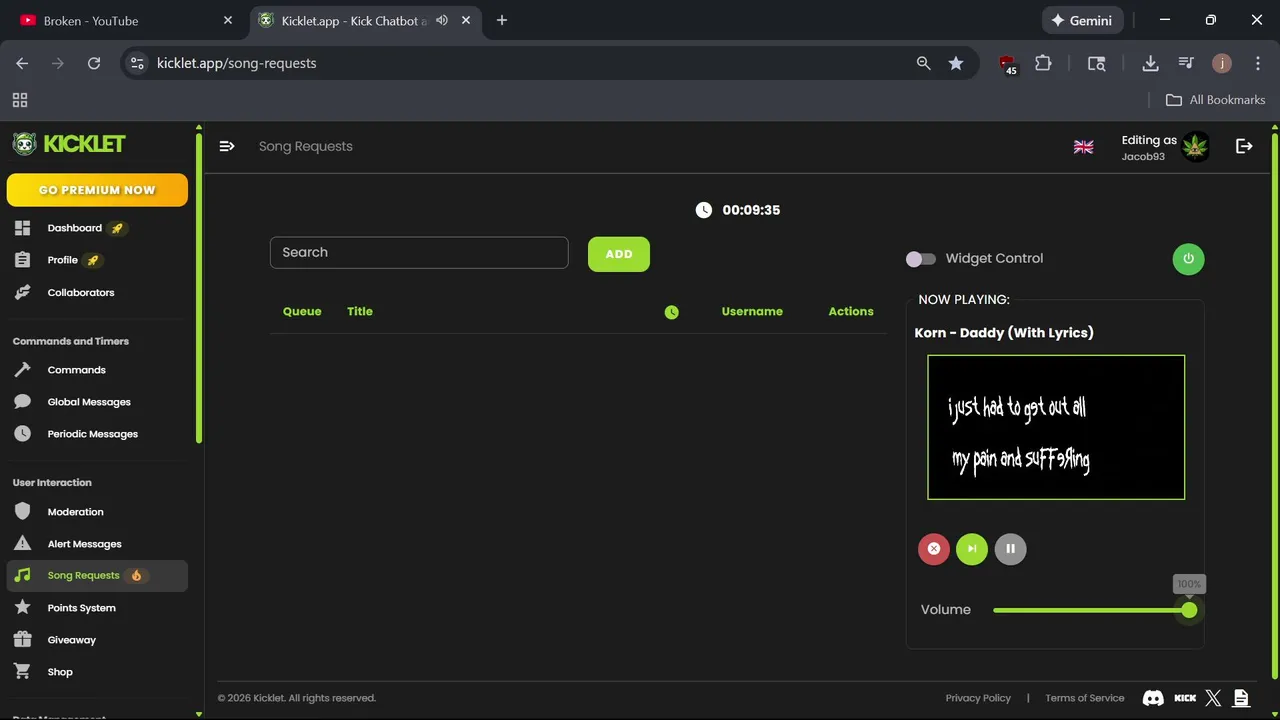
Task: Click the Song Requests music note icon
Action: [x=22, y=576]
